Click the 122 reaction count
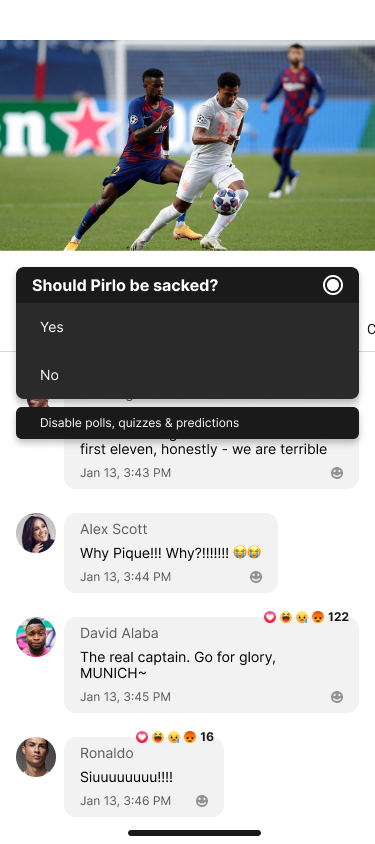375x844 pixels. [338, 617]
